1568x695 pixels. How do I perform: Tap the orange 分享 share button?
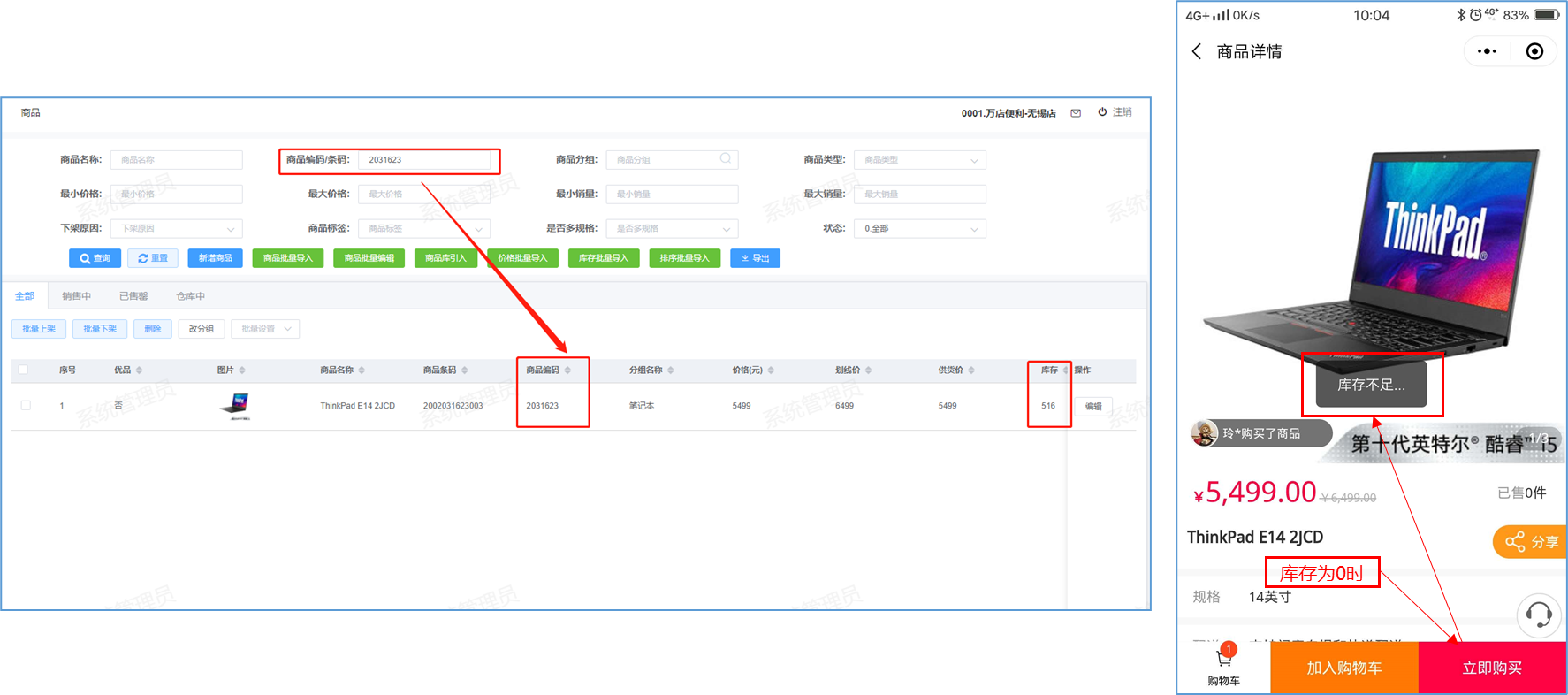point(1530,541)
